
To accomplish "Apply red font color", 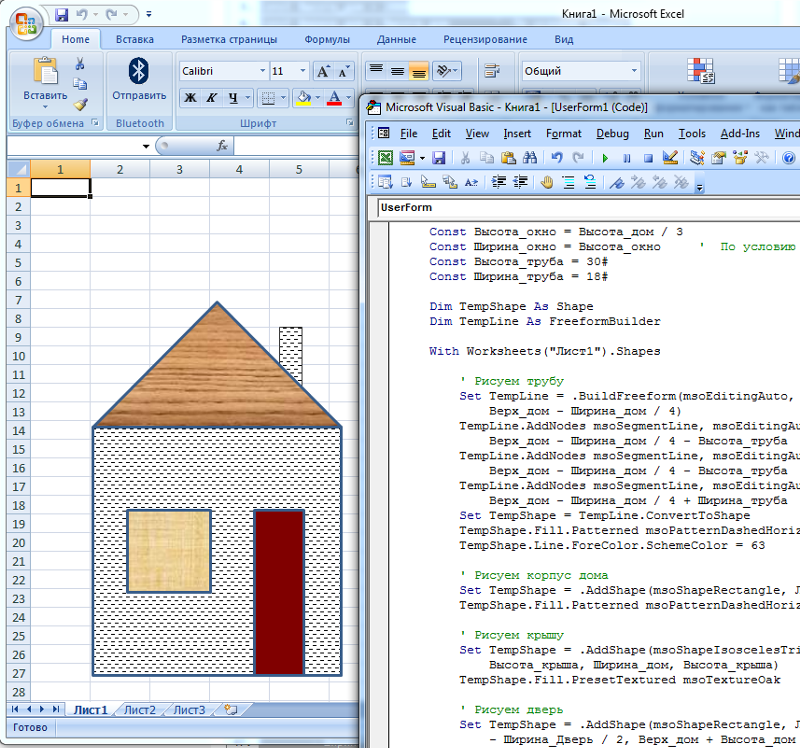I will (334, 97).
